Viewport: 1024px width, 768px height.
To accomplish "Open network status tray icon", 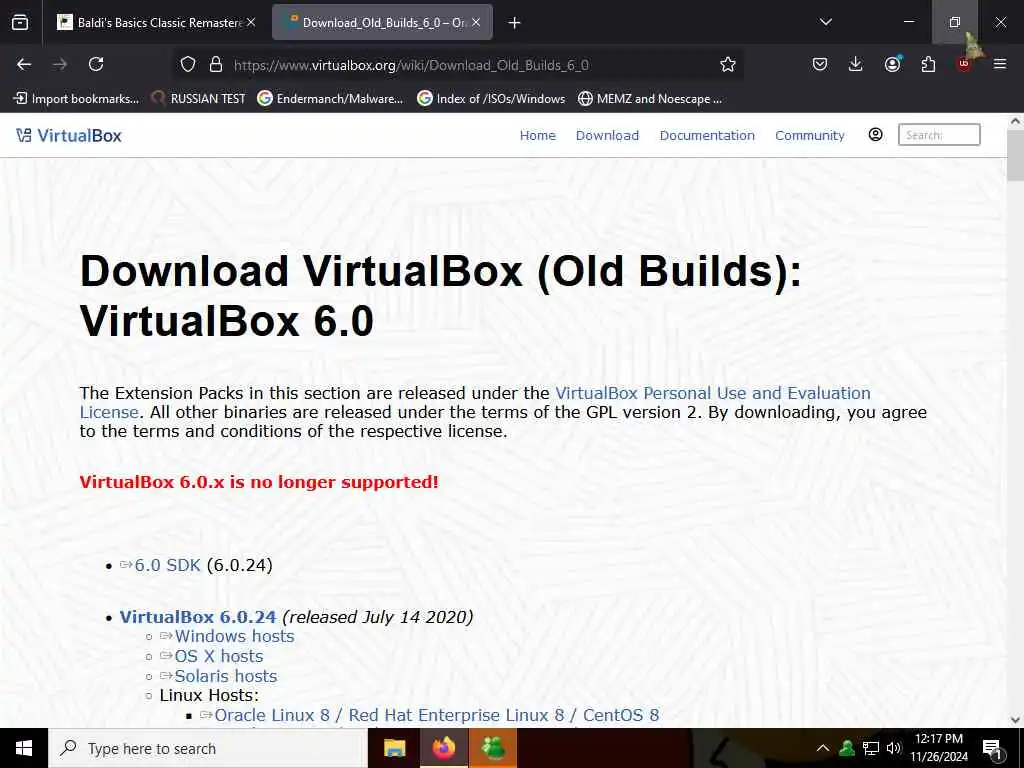I will (871, 748).
